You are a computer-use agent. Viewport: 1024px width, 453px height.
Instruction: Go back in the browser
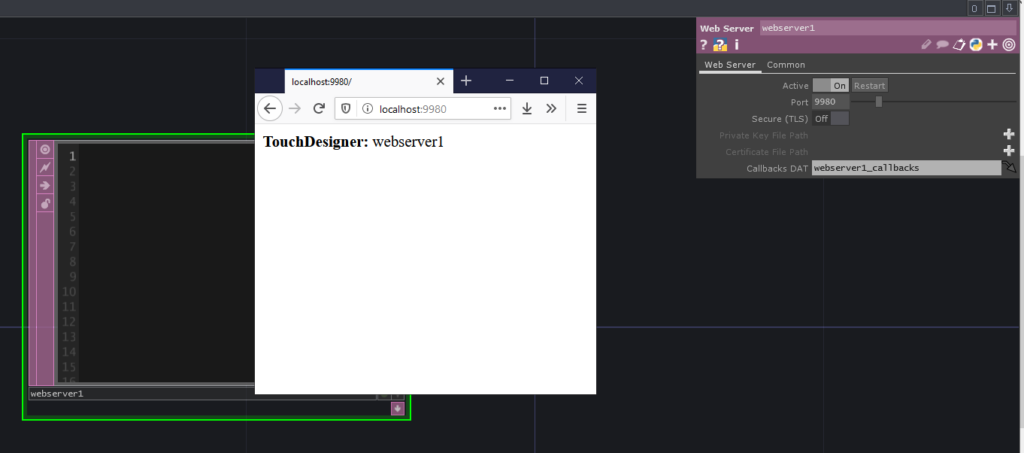[270, 108]
